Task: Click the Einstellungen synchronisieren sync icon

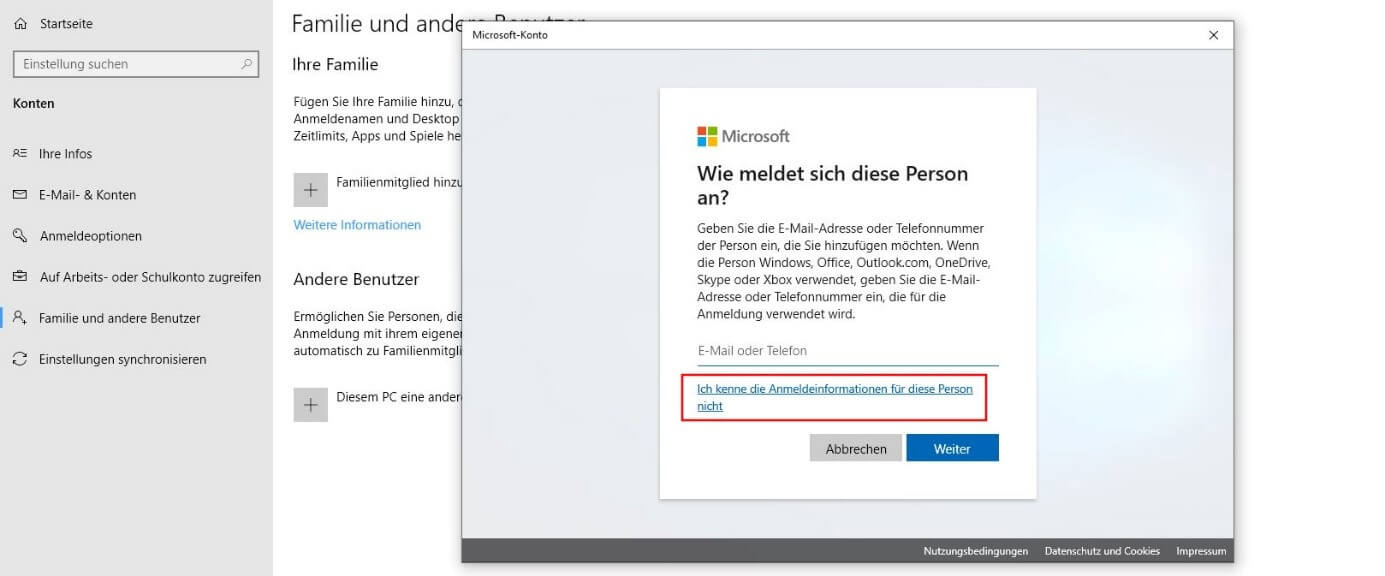Action: click(20, 359)
